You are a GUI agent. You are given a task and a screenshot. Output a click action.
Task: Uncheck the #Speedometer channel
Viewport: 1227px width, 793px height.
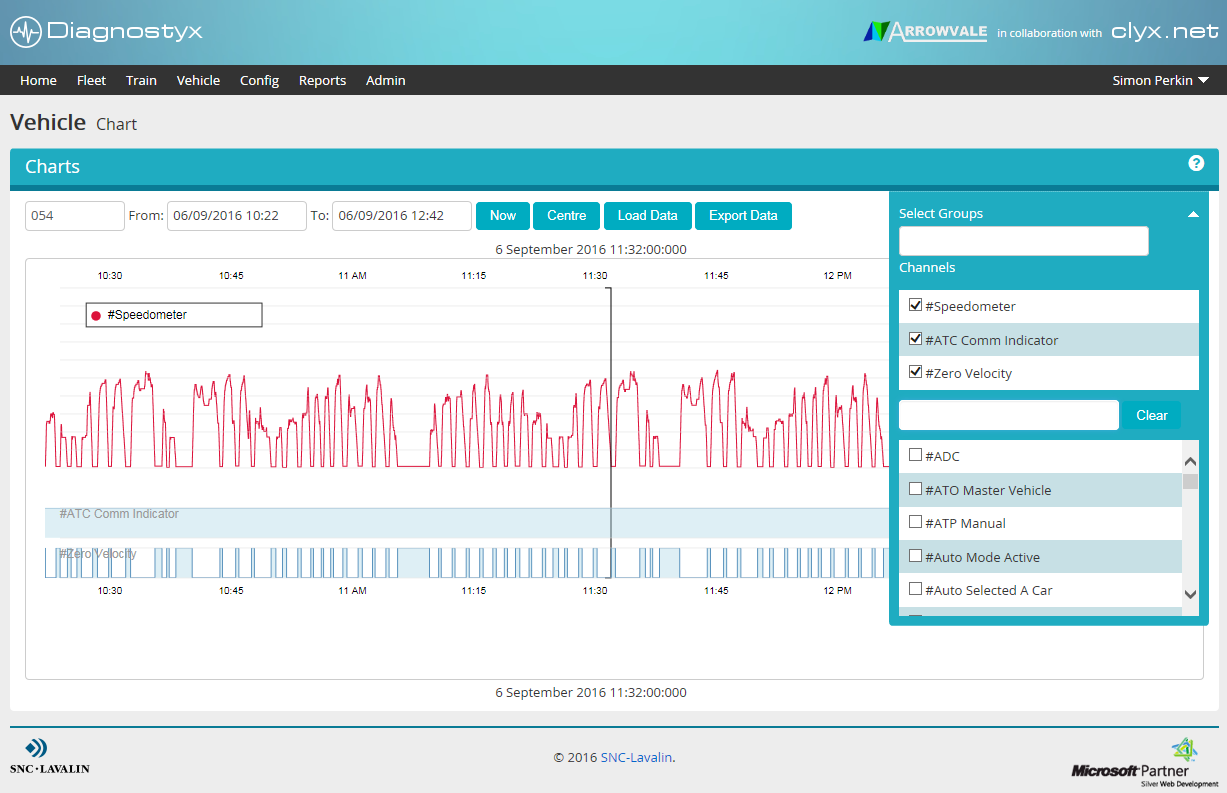915,305
